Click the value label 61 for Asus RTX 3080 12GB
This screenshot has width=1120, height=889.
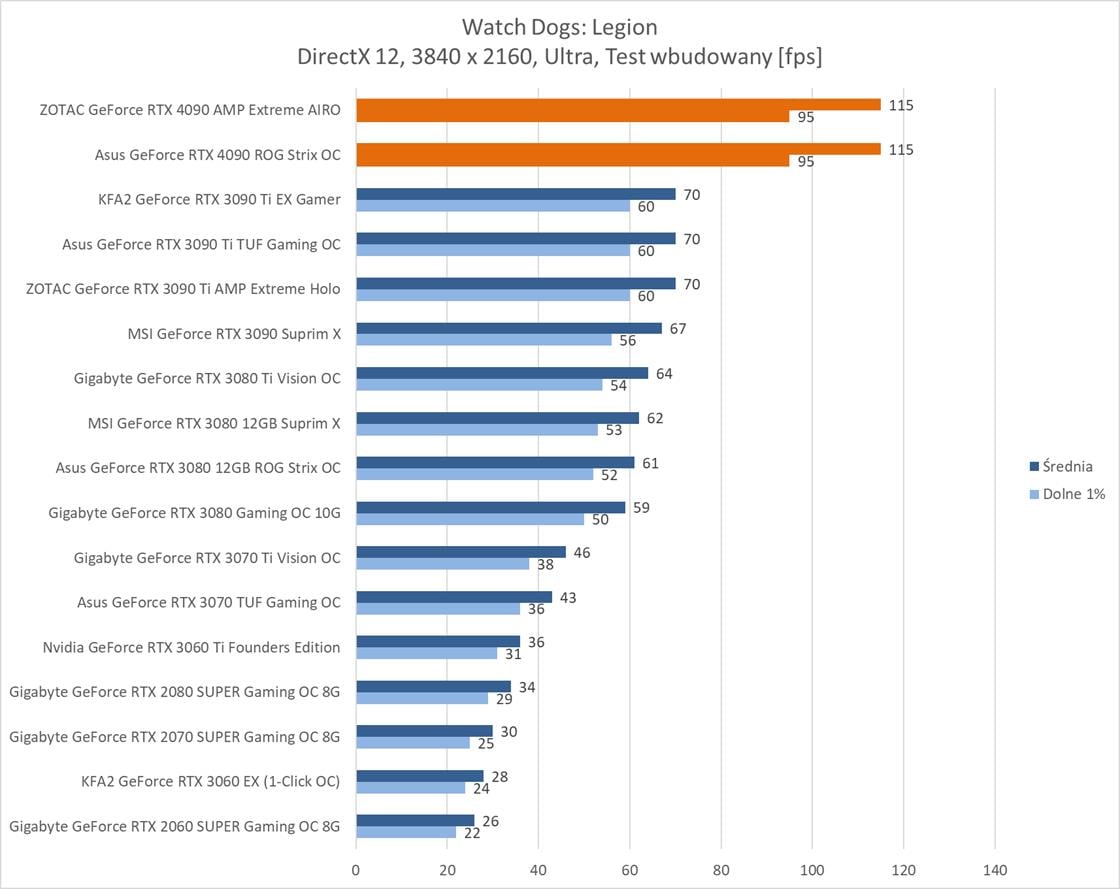coord(650,463)
